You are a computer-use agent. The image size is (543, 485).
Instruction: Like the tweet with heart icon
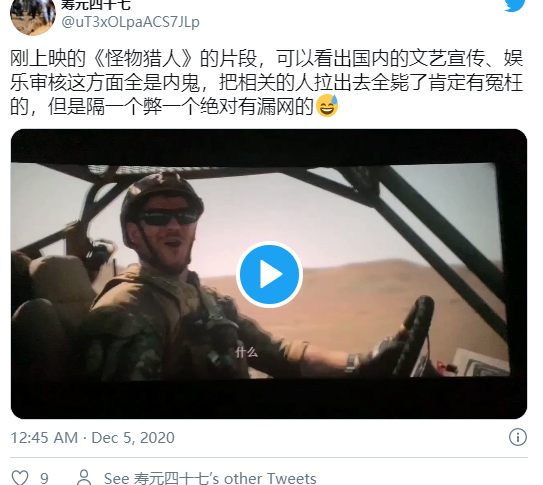tap(20, 478)
